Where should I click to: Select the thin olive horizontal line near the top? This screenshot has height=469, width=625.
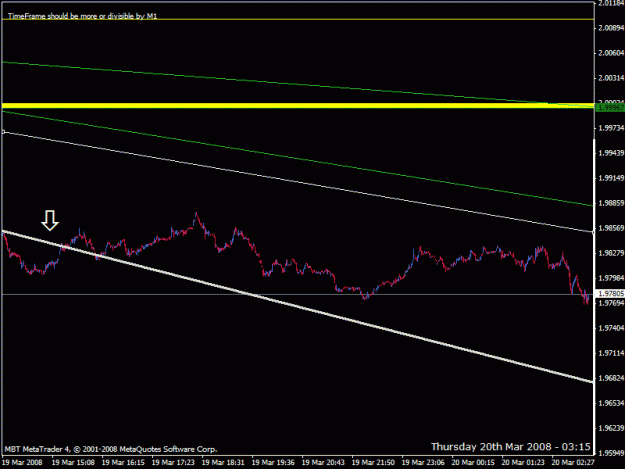[x=298, y=19]
